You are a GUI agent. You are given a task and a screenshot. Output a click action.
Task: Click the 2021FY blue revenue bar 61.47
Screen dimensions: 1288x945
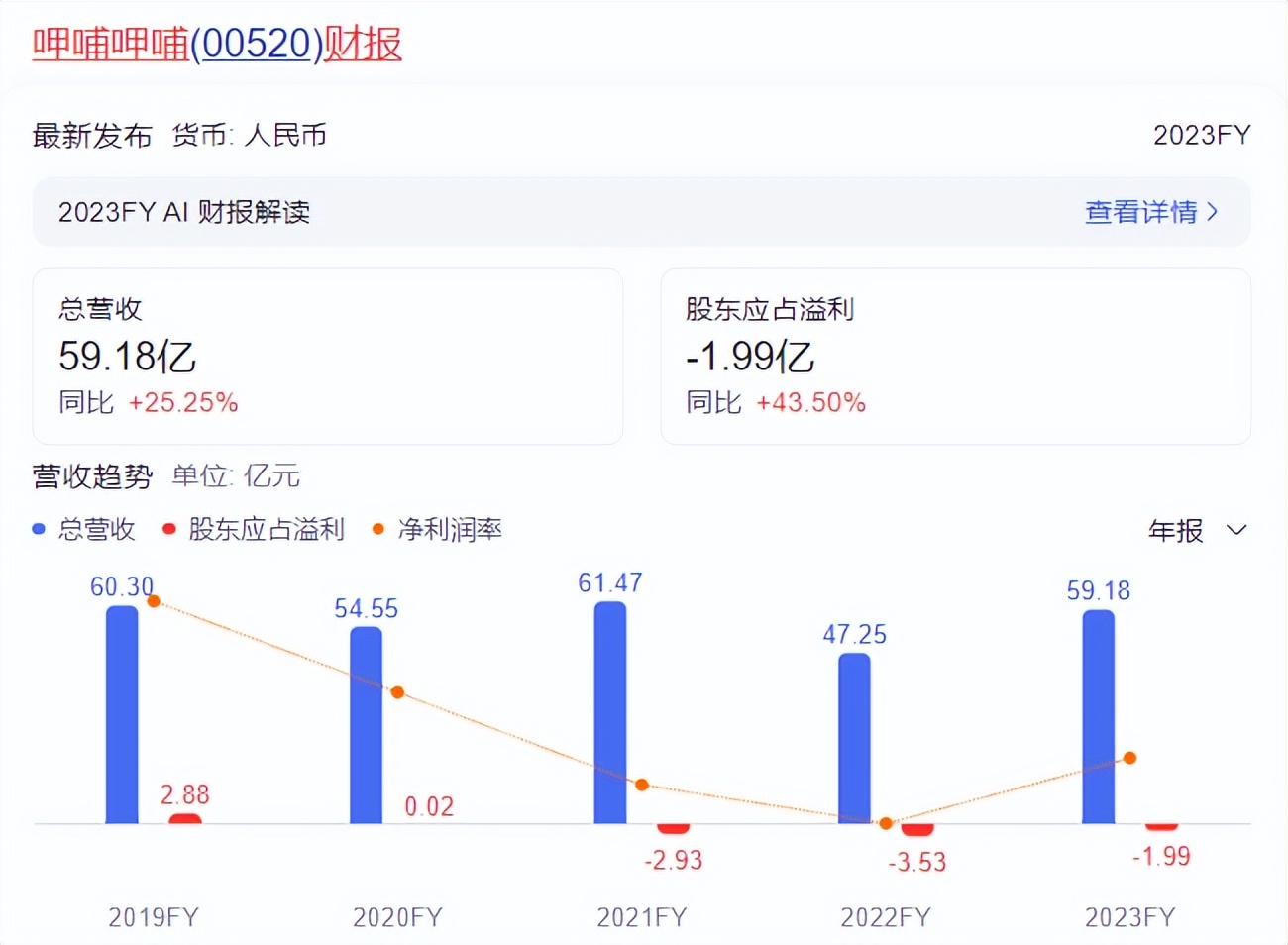pos(610,713)
